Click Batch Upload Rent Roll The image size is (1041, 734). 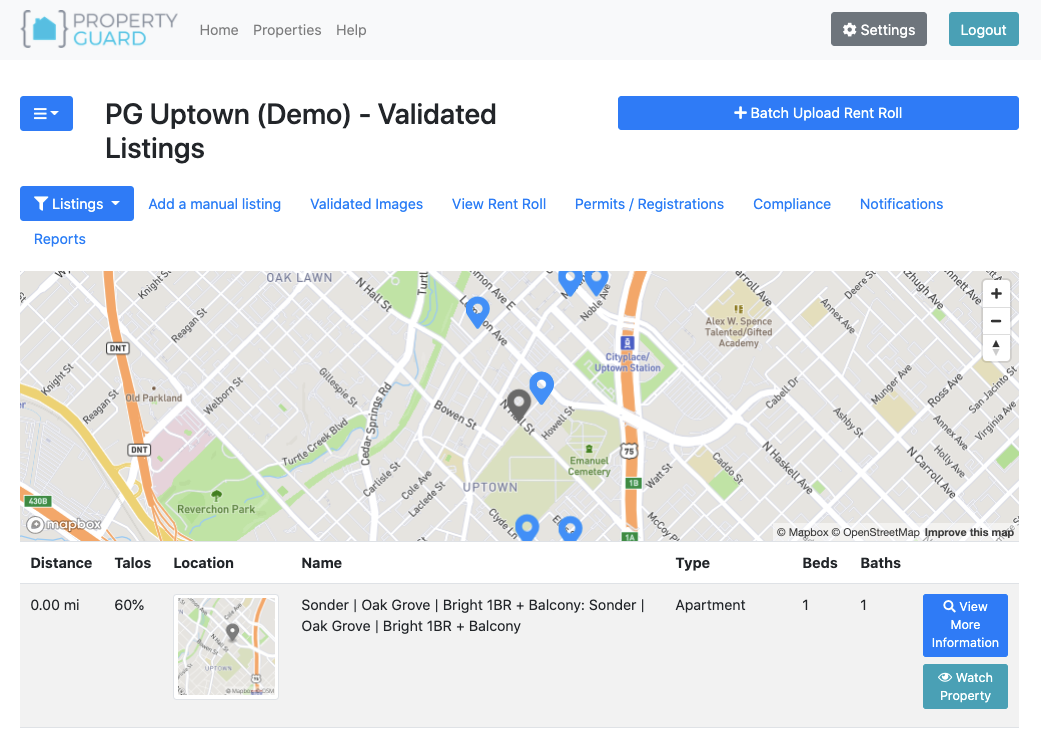818,113
